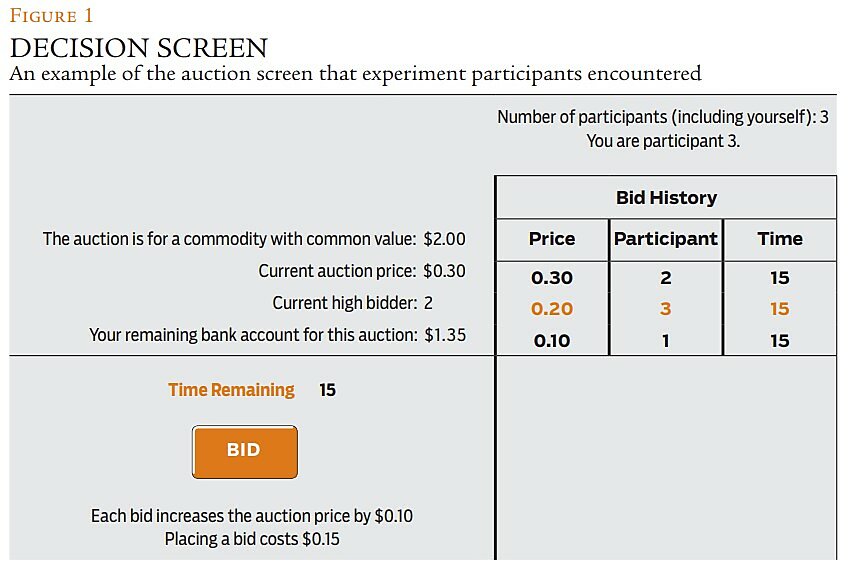Click the remaining bank account $1.35 value
857x577 pixels.
click(x=445, y=335)
